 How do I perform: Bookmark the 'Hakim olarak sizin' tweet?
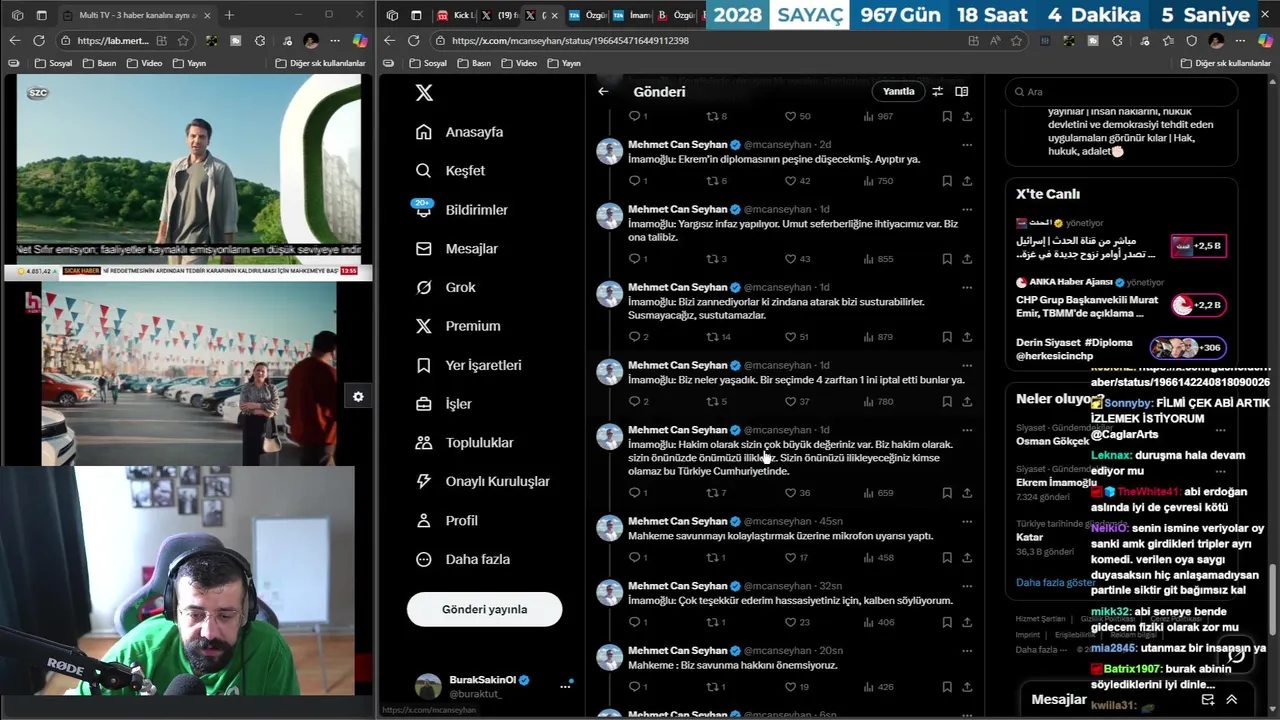(946, 493)
